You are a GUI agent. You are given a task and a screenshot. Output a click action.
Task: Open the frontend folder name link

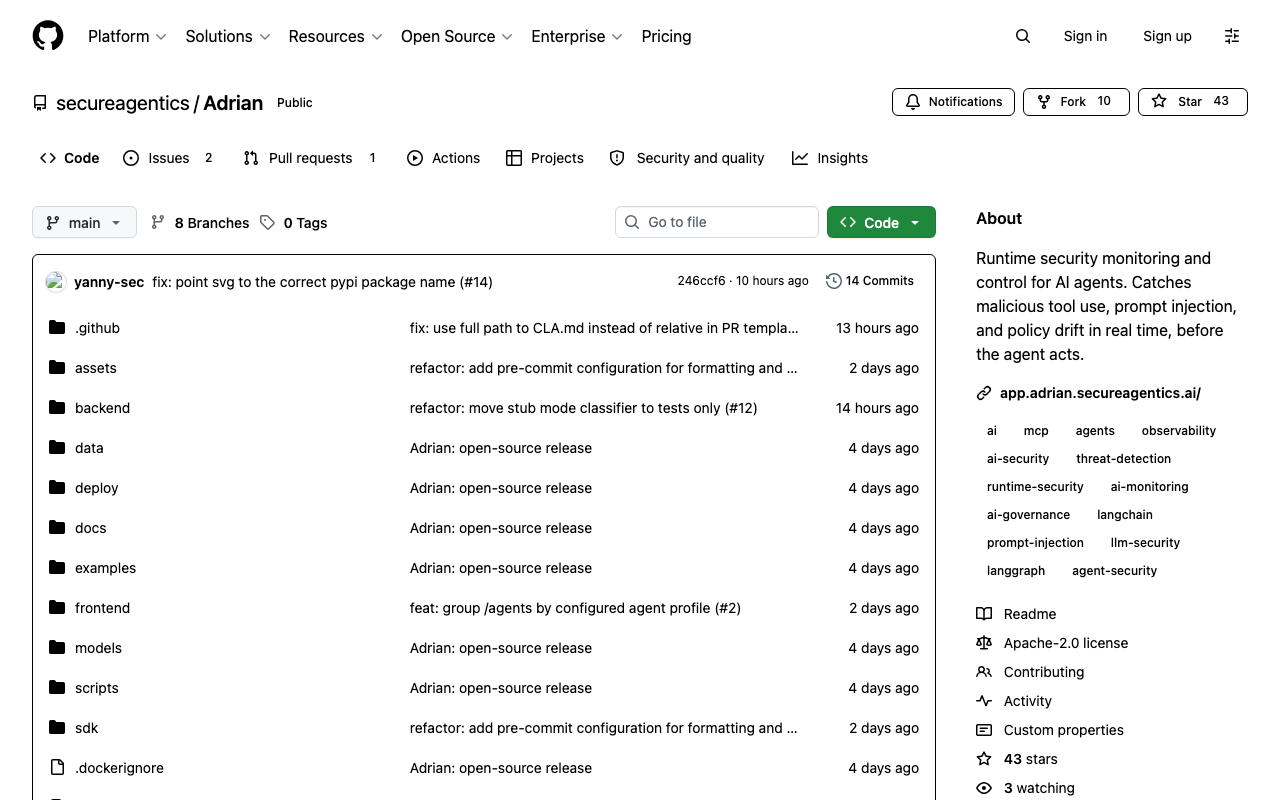(x=102, y=608)
